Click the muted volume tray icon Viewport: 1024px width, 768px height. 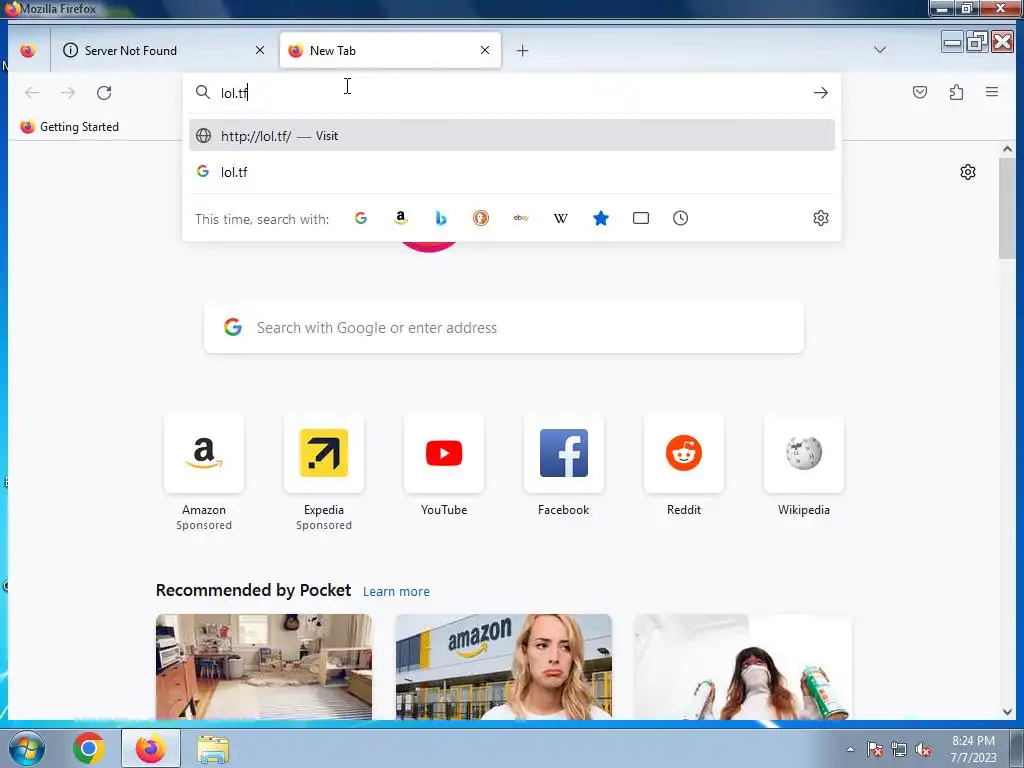click(923, 749)
